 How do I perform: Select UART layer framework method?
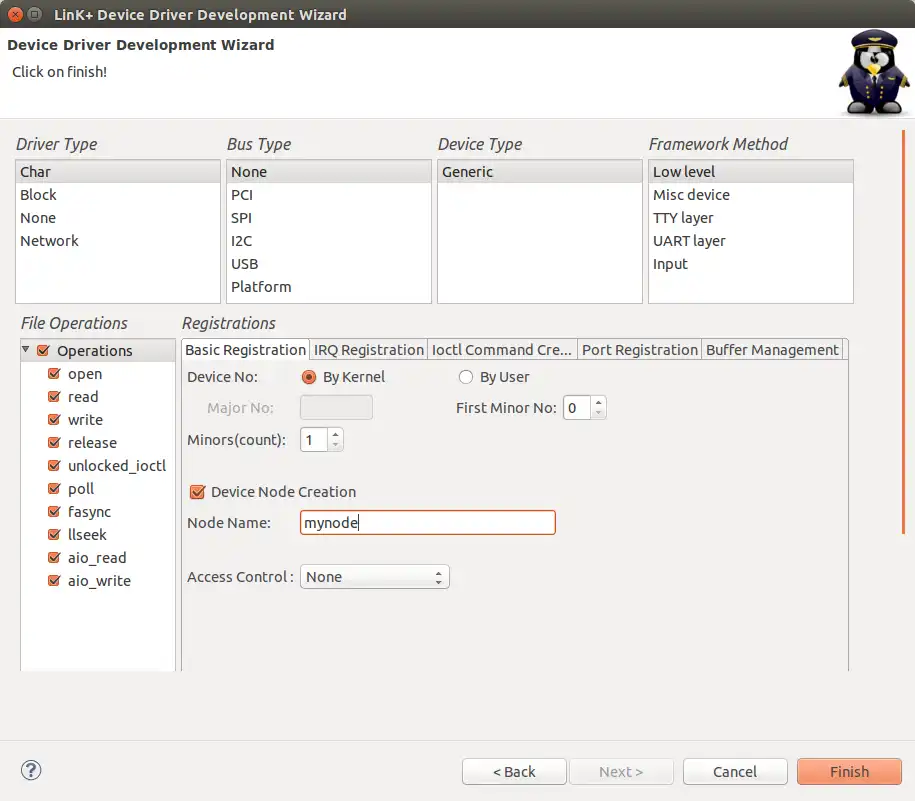[x=750, y=241]
